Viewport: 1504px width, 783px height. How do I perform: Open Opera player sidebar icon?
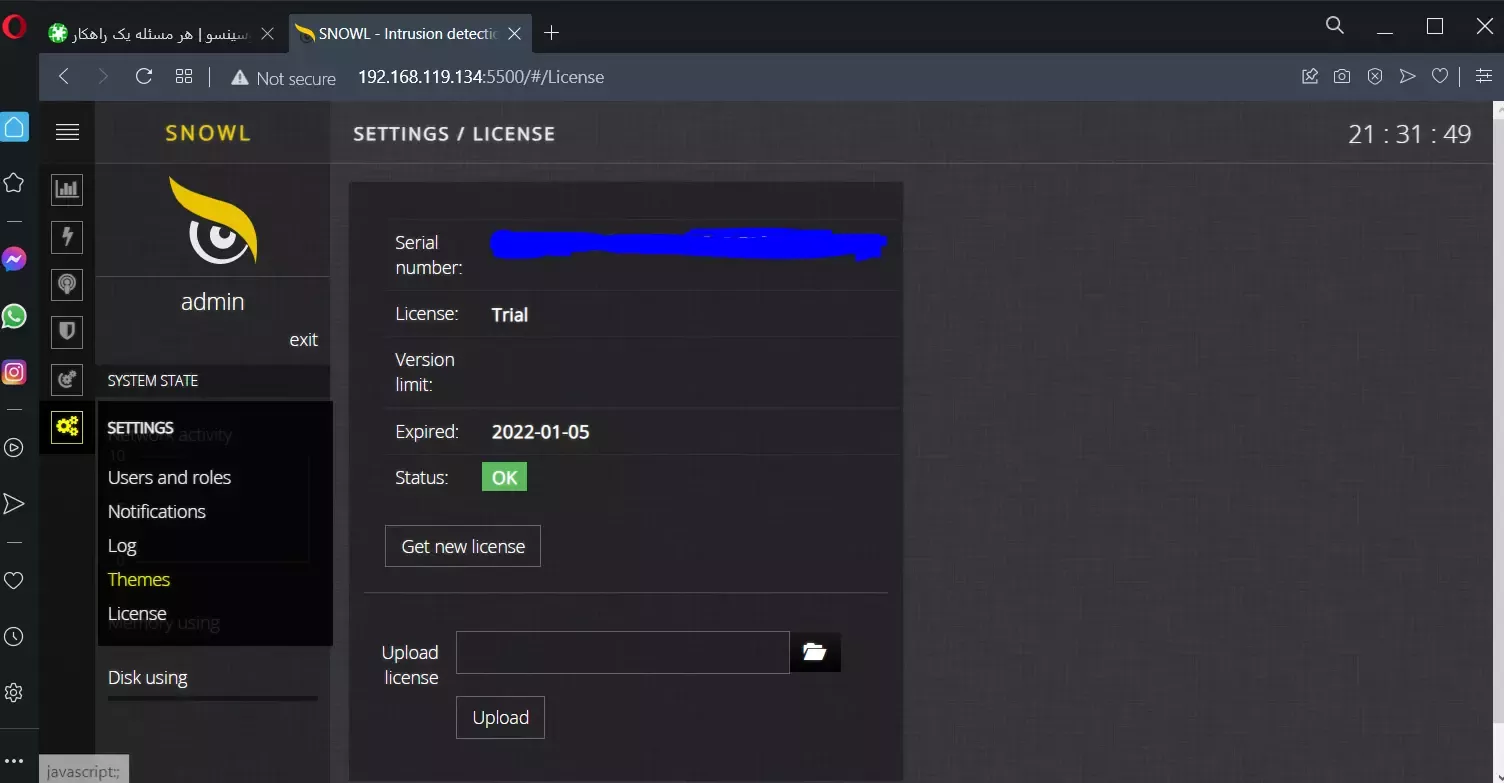pyautogui.click(x=14, y=447)
